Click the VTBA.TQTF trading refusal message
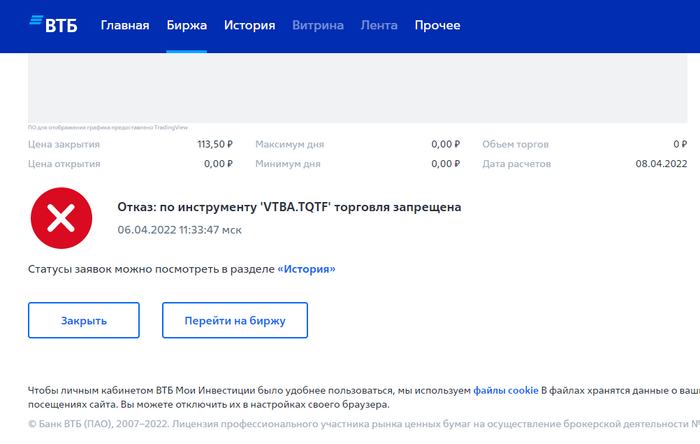Screen dimensions: 700x444 289,207
